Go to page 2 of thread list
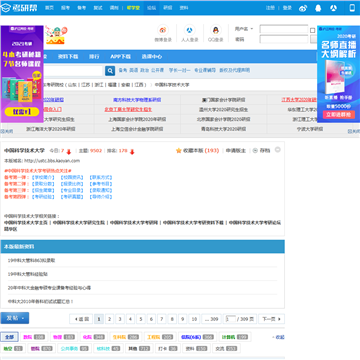Screen dimensions: 360x360 coord(110,319)
